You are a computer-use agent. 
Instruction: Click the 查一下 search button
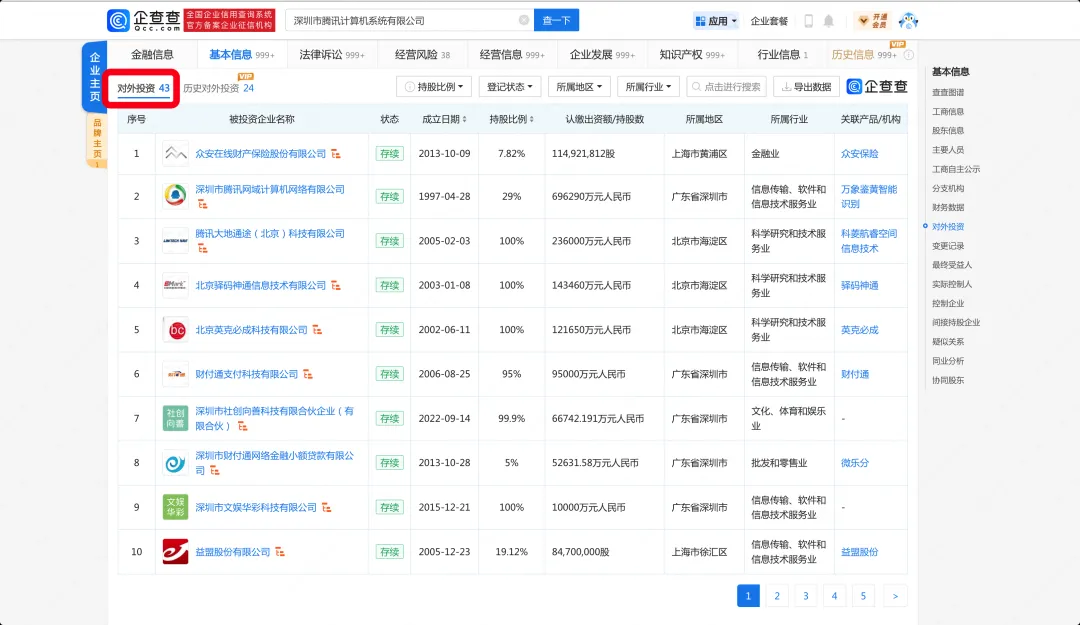557,20
